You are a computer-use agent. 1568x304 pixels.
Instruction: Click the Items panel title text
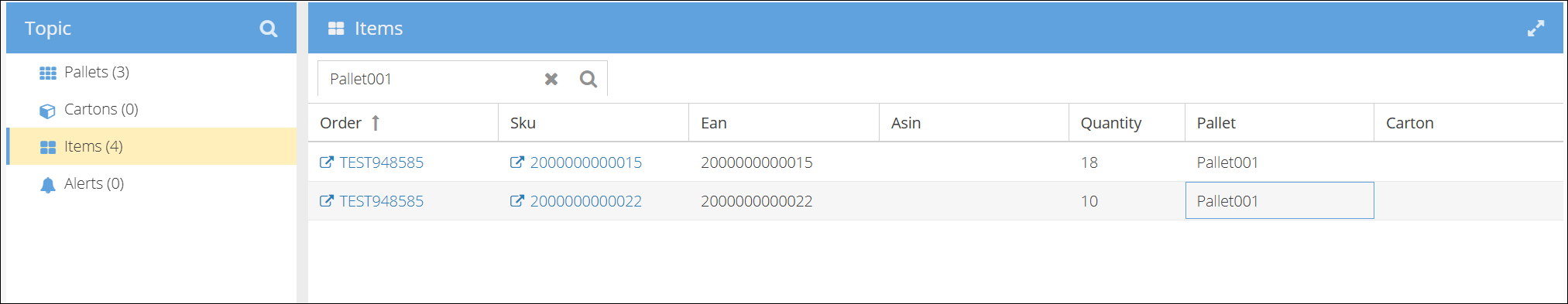pos(379,29)
